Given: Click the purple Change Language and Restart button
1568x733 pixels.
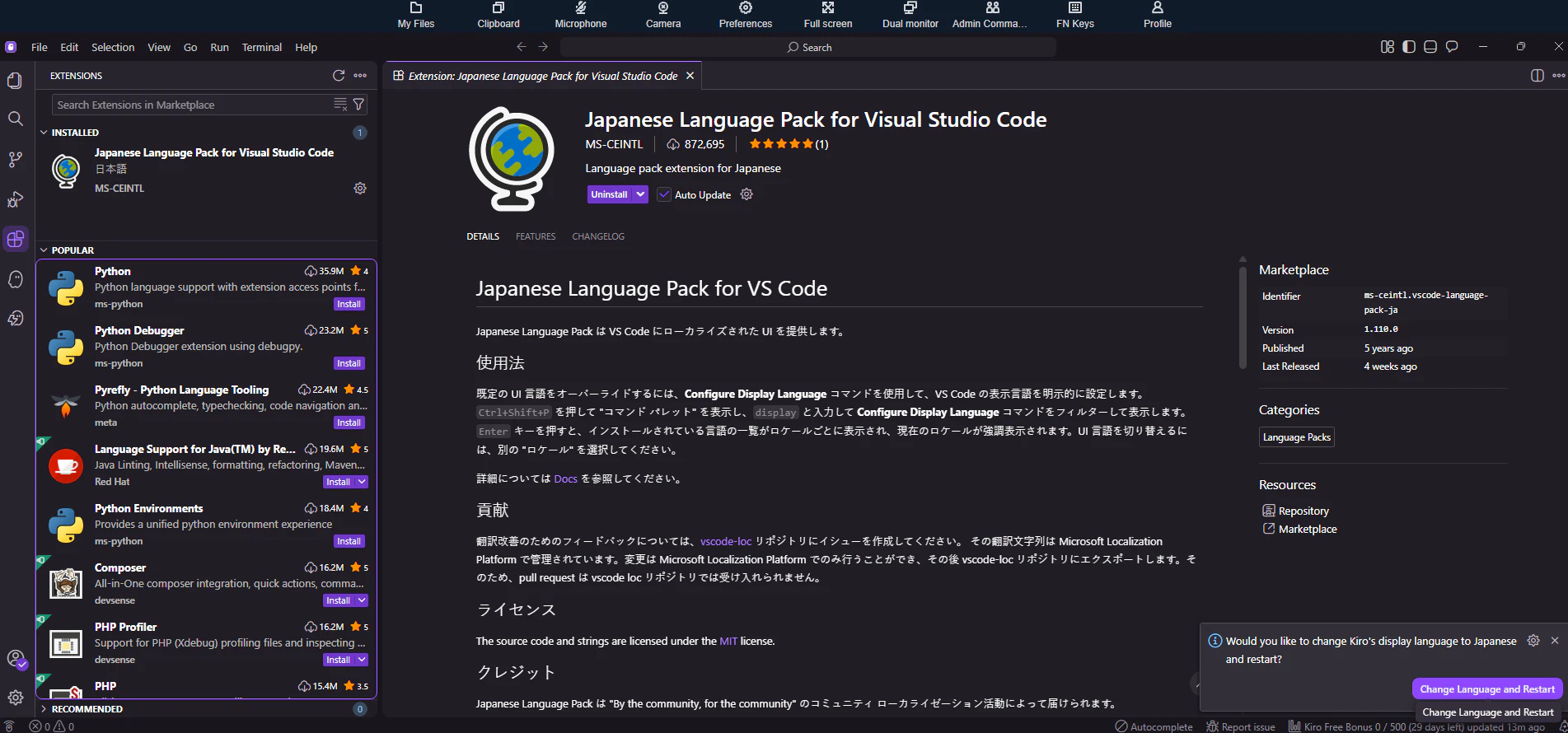Looking at the screenshot, I should [x=1487, y=689].
